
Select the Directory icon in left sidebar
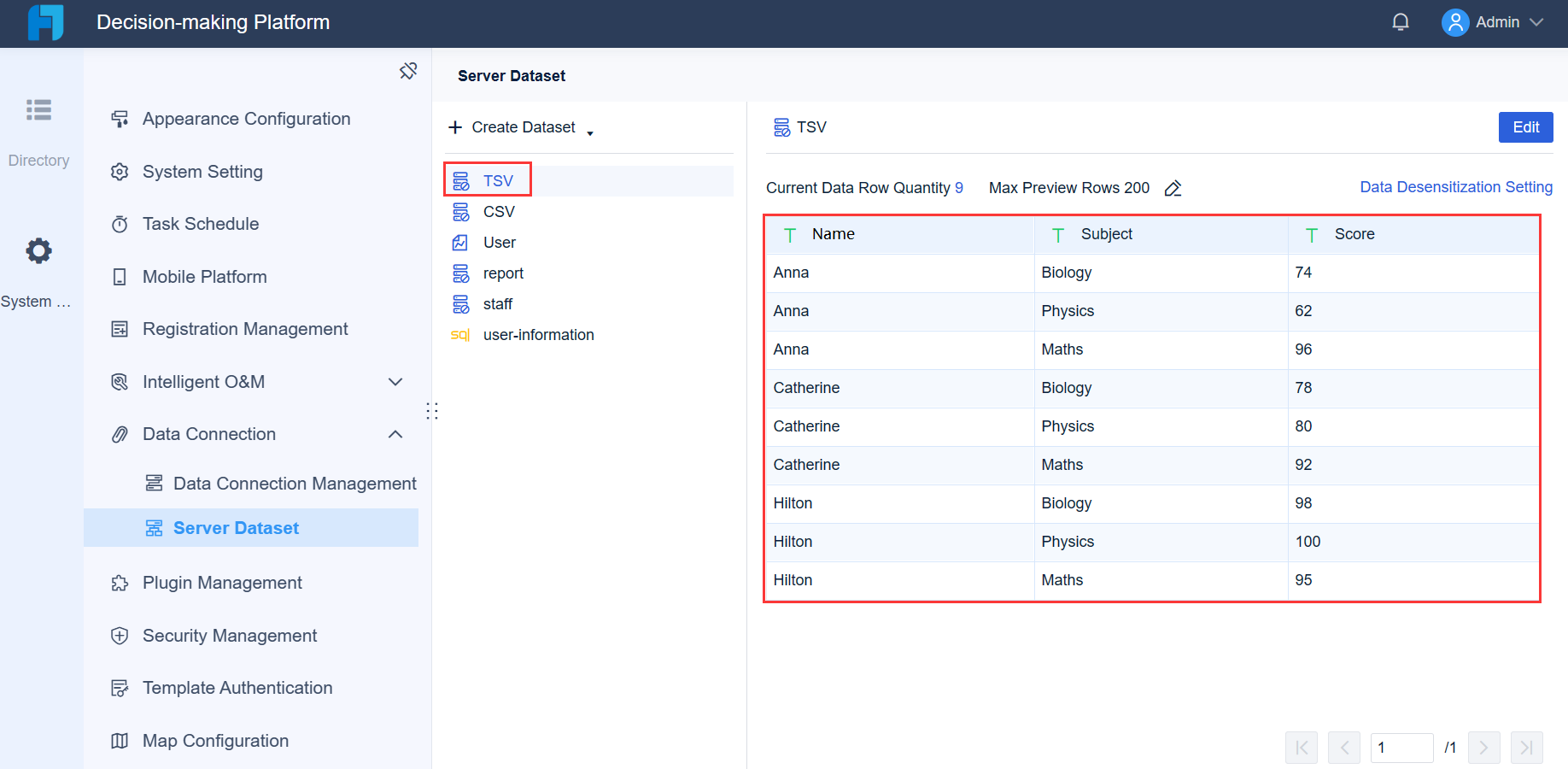[x=38, y=110]
